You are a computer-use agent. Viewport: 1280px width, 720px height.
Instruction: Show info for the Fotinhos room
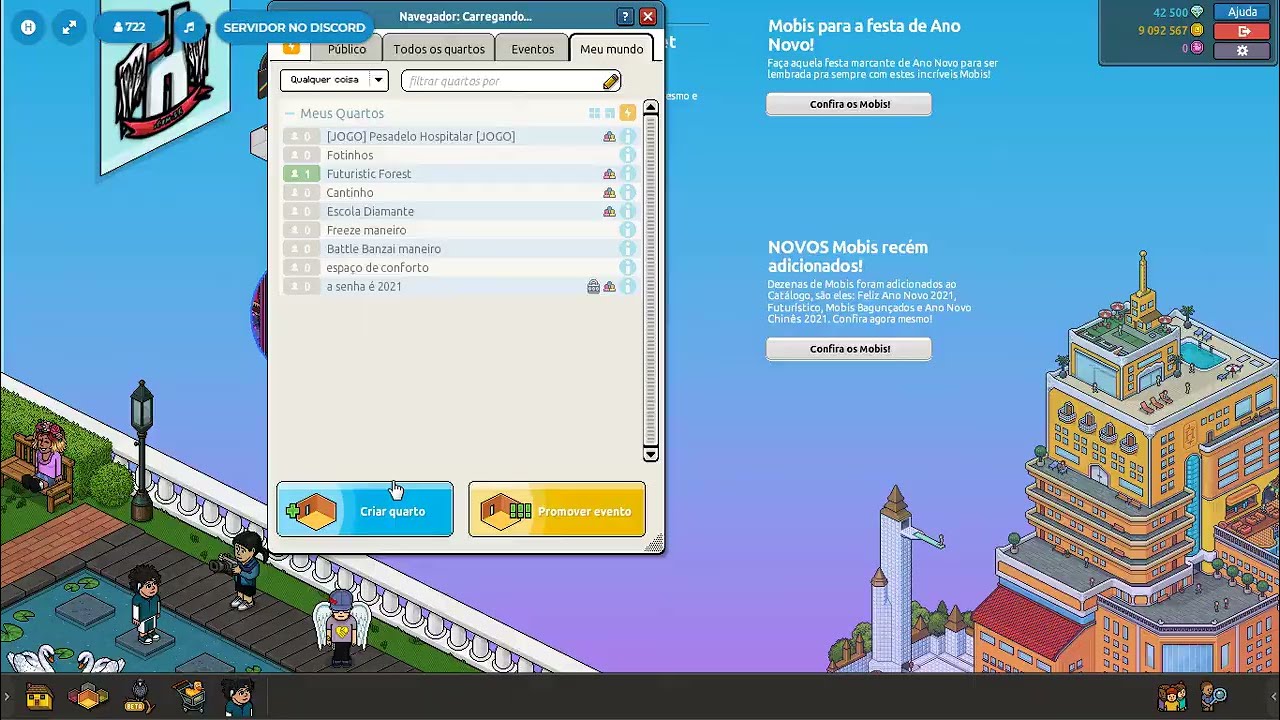coord(628,155)
